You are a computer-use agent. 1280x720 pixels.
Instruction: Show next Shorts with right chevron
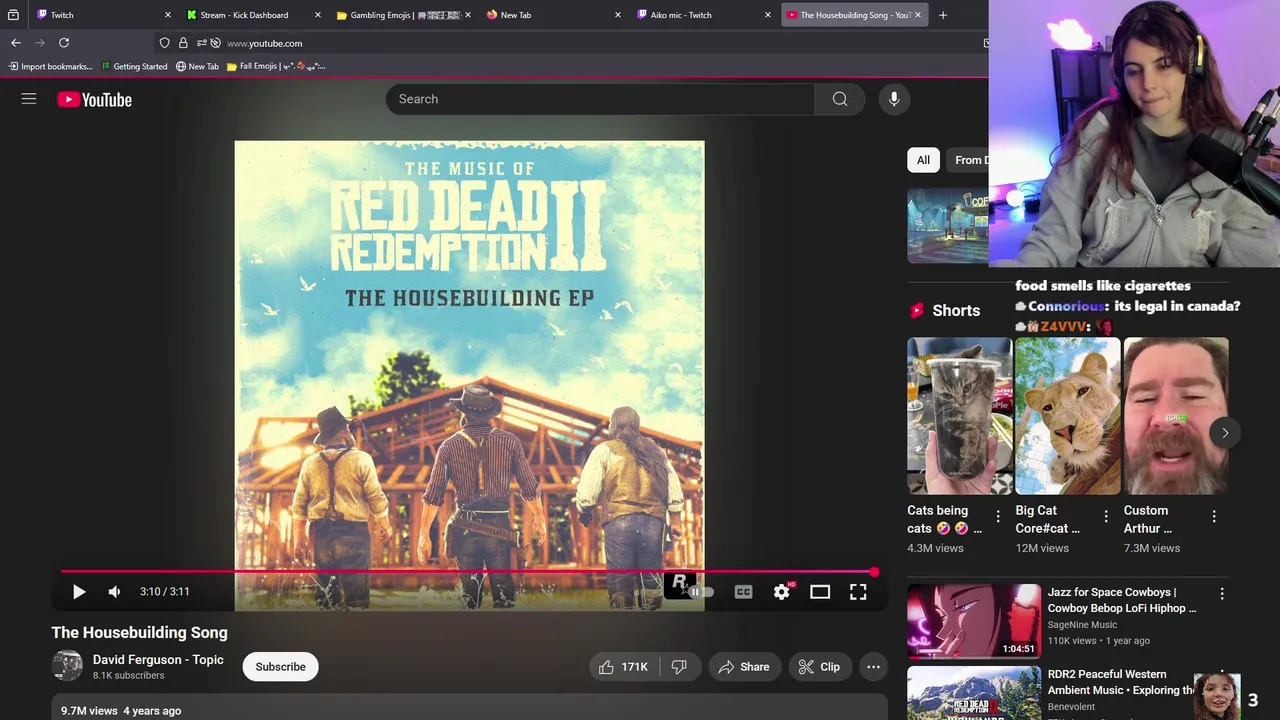tap(1225, 433)
